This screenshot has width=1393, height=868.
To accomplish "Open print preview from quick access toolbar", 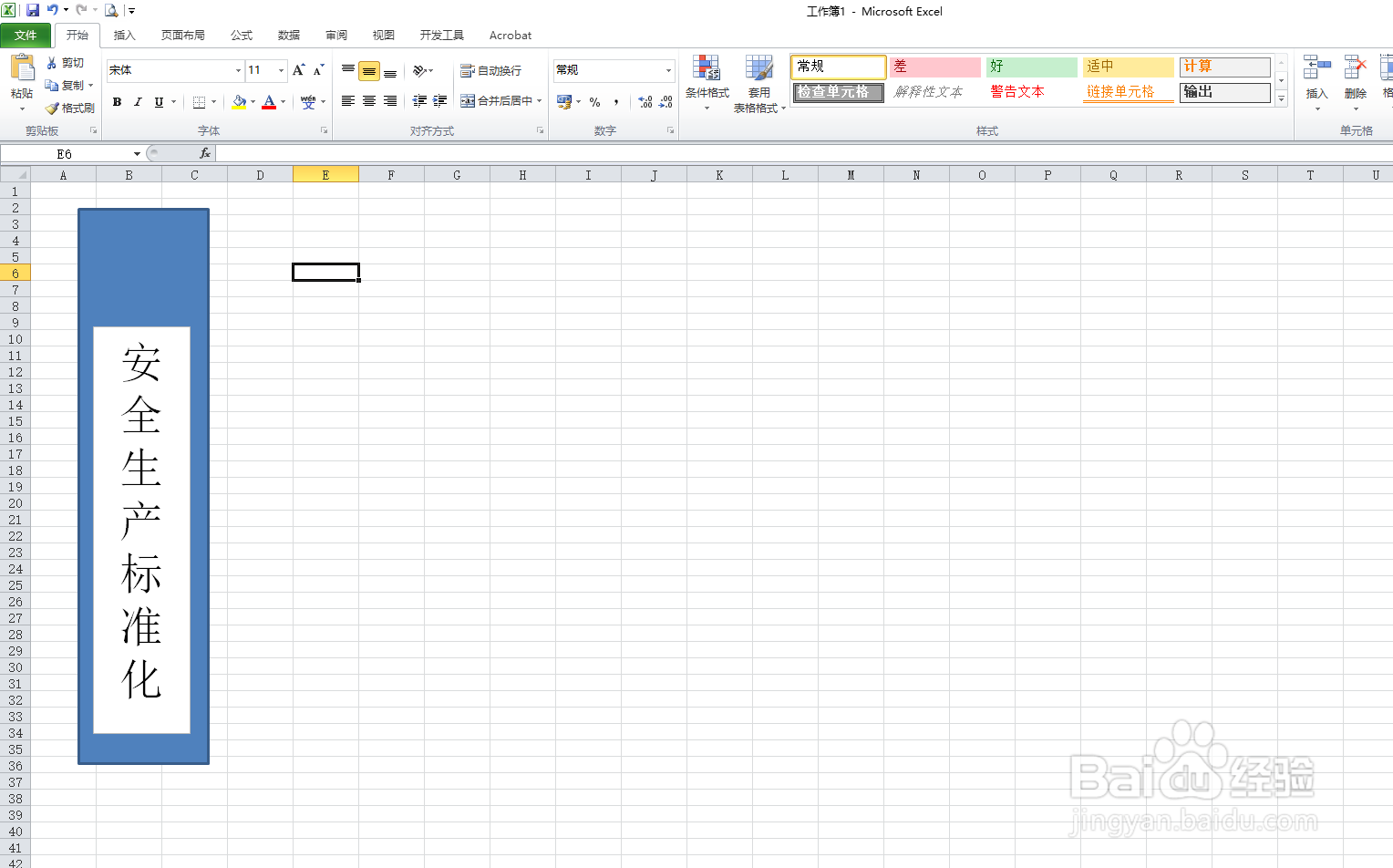I will [111, 10].
